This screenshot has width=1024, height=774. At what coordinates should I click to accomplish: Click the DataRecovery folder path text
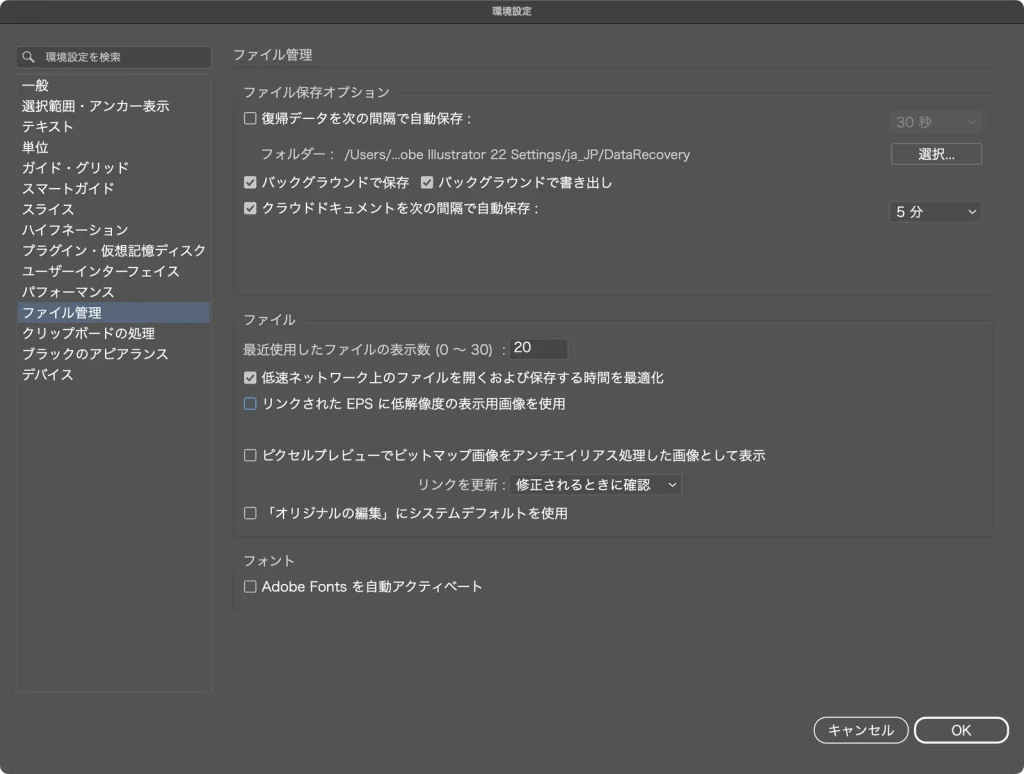[x=517, y=155]
